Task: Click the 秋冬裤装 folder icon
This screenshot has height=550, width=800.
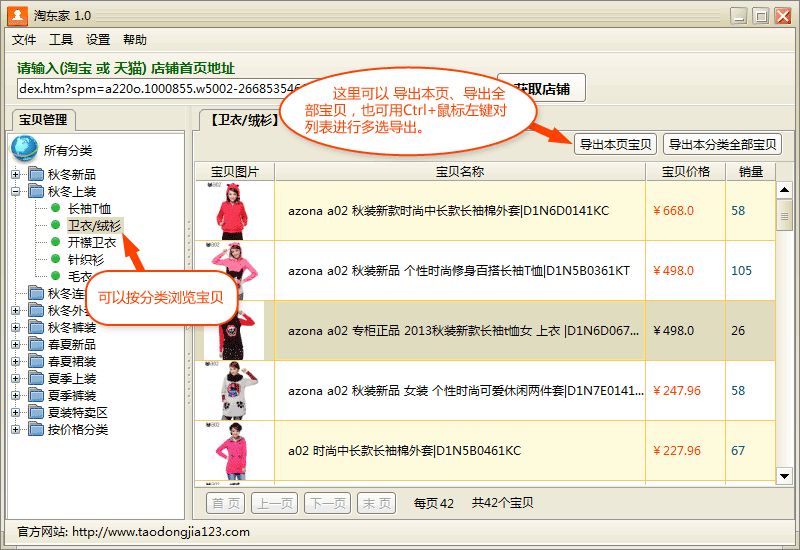Action: 36,327
